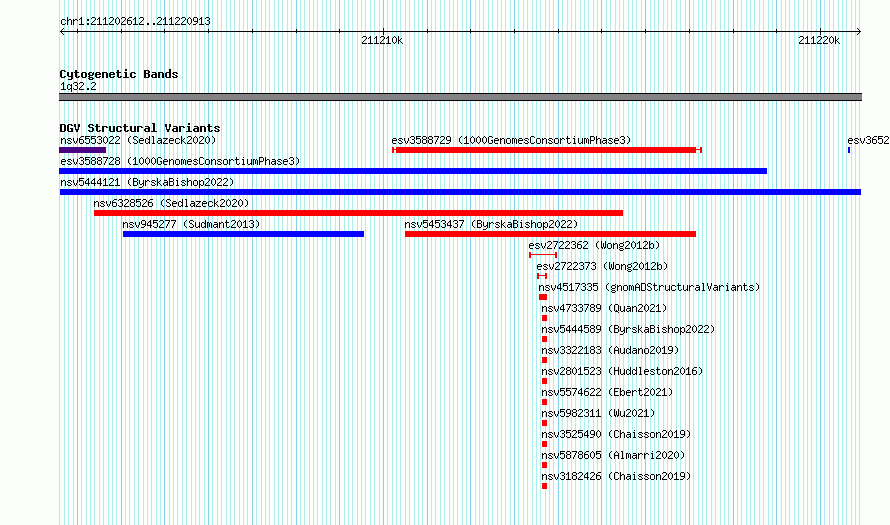Open the nsv4517335 (gnomADStructuralVariants) label
This screenshot has width=890, height=525.
(649, 287)
